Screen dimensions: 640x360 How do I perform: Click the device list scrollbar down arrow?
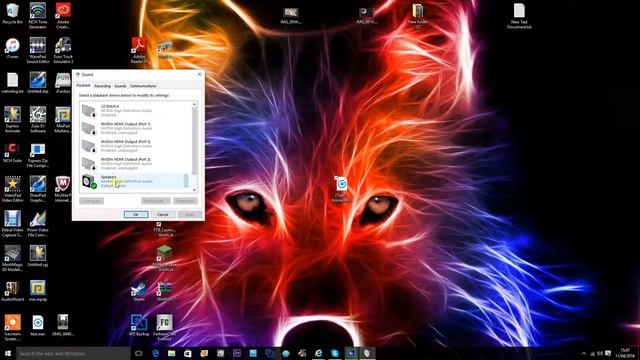tap(195, 190)
